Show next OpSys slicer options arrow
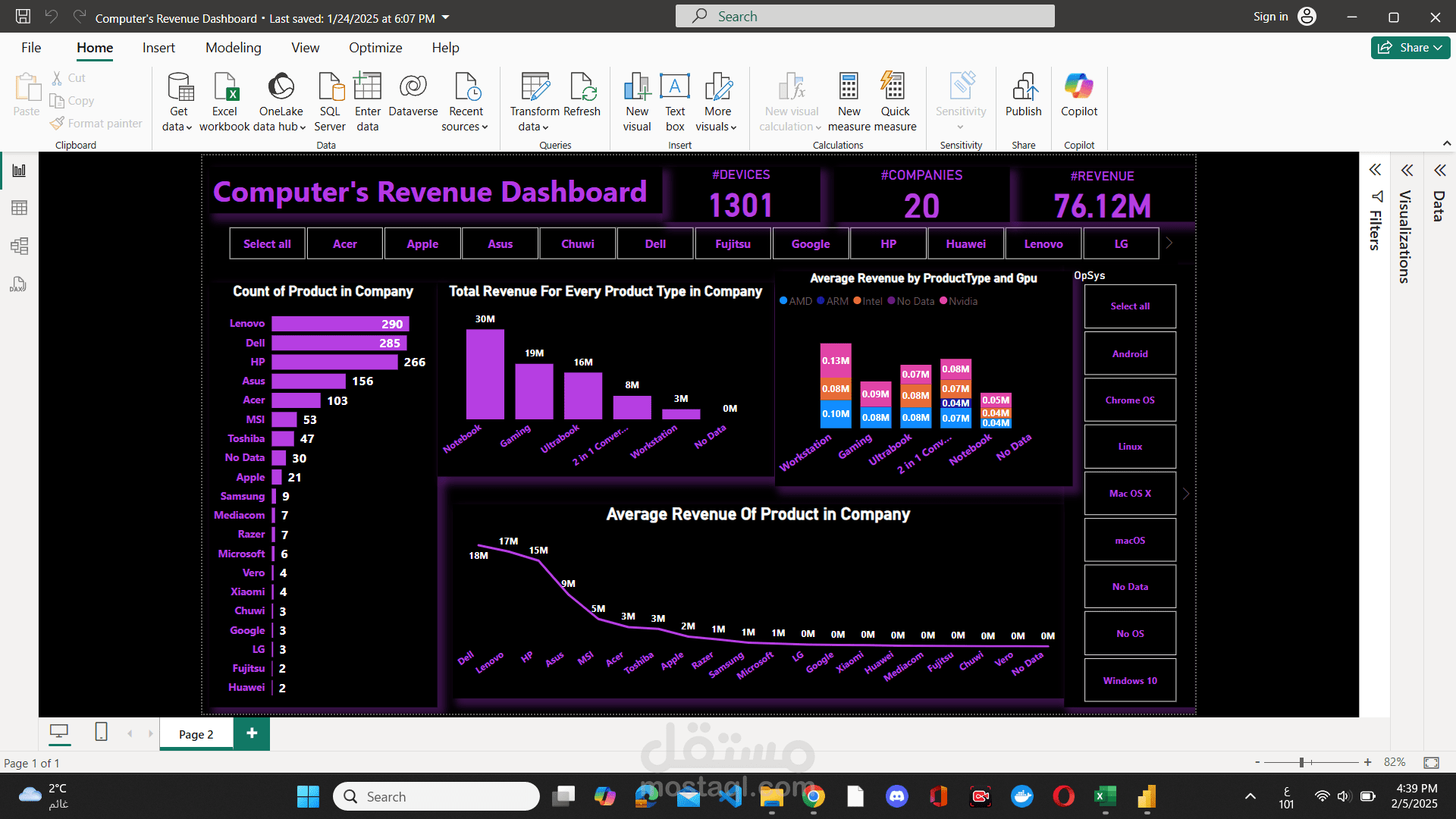 pyautogui.click(x=1186, y=494)
